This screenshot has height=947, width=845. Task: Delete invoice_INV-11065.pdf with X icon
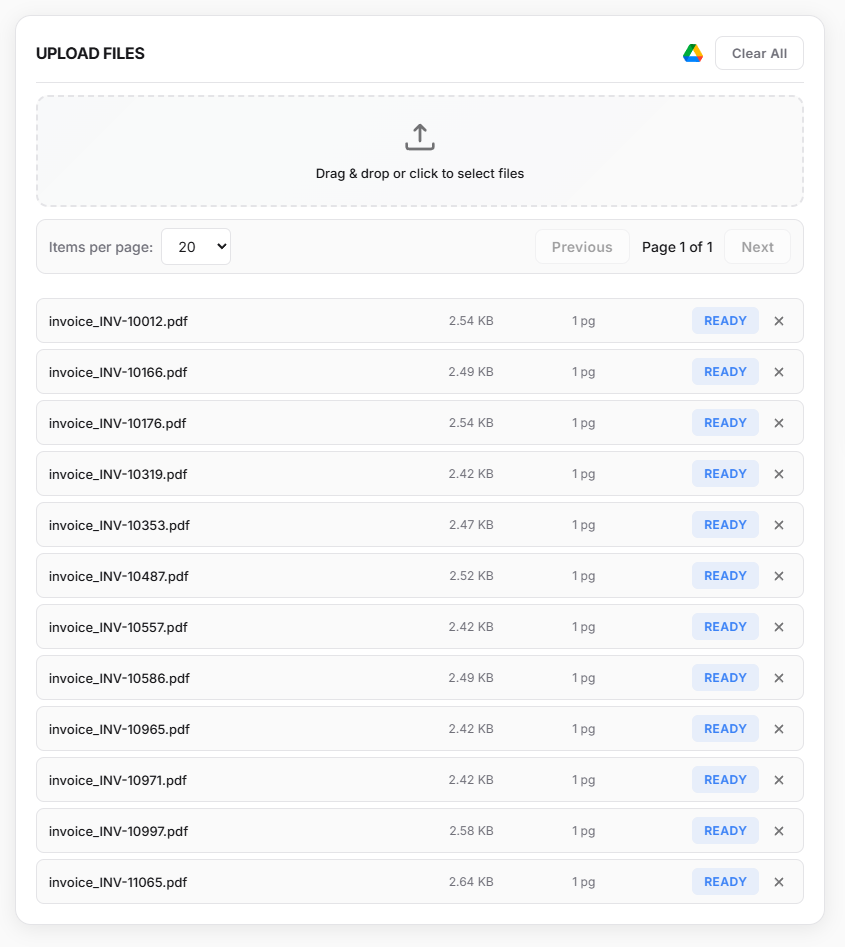(779, 882)
